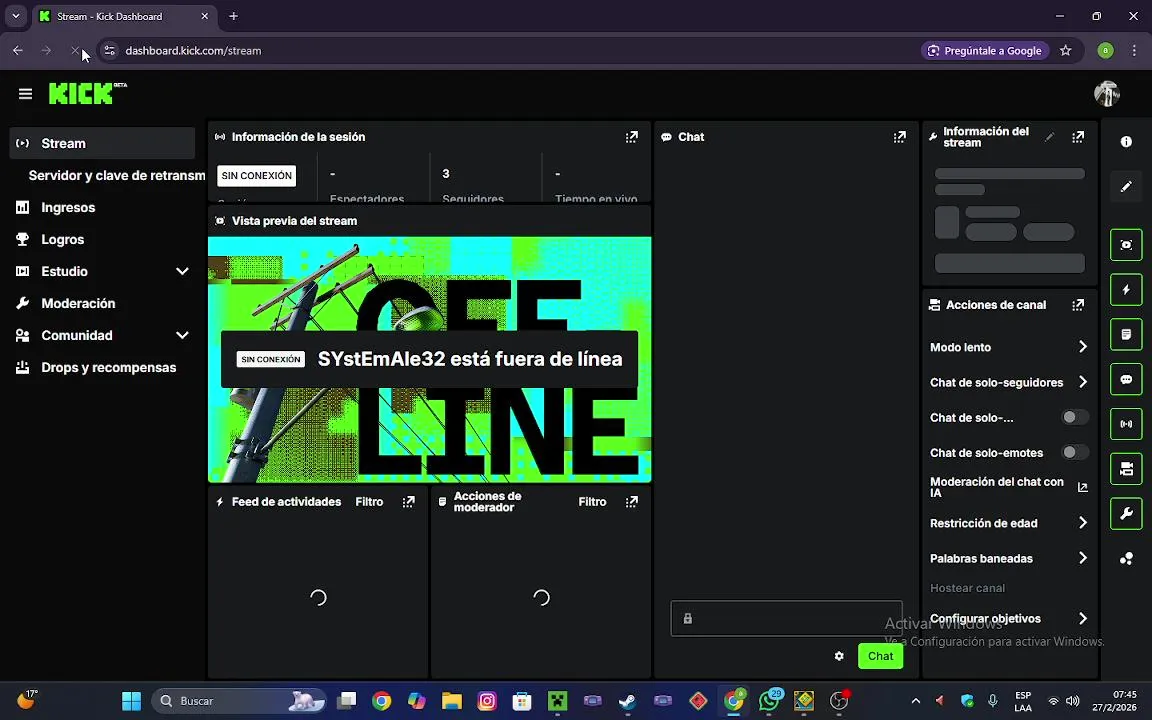Open a new browser tab
This screenshot has width=1152, height=720.
pyautogui.click(x=233, y=16)
